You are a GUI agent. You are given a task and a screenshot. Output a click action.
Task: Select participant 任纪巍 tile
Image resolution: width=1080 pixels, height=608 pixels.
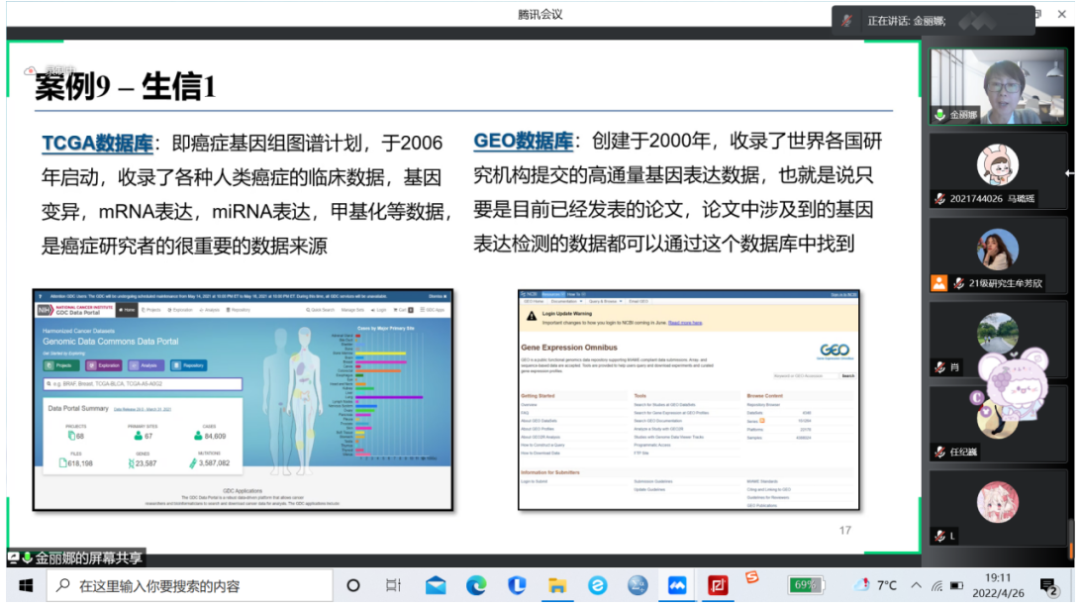pos(998,423)
